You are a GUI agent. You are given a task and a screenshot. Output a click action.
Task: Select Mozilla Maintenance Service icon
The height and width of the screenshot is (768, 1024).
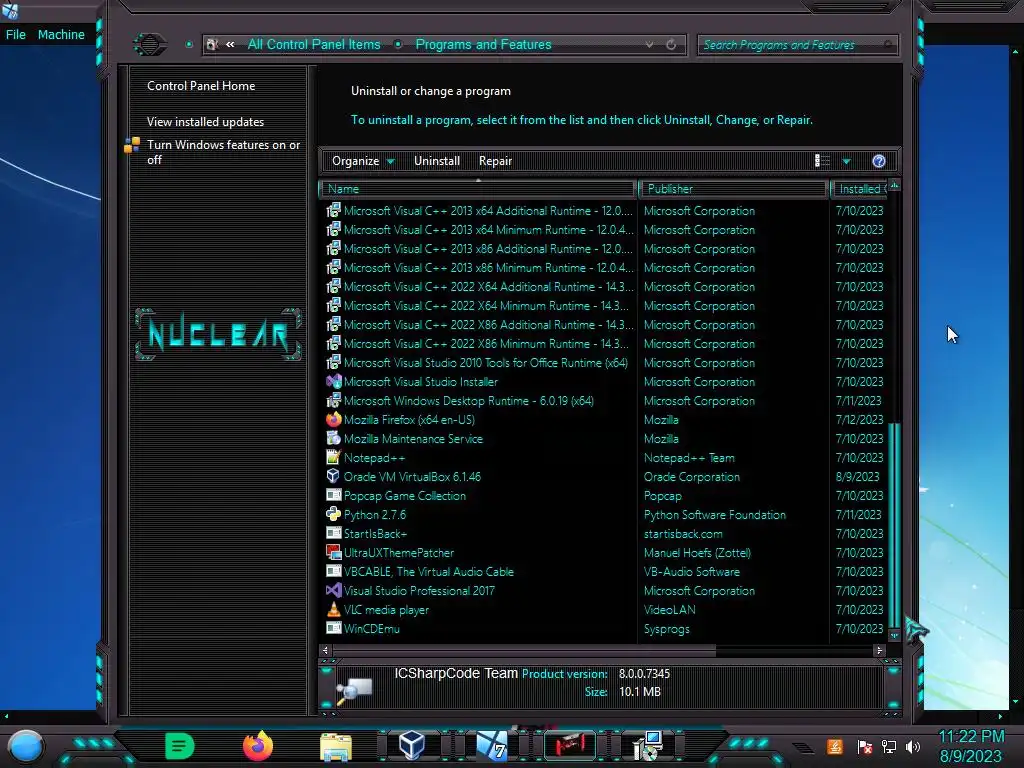[x=333, y=438]
